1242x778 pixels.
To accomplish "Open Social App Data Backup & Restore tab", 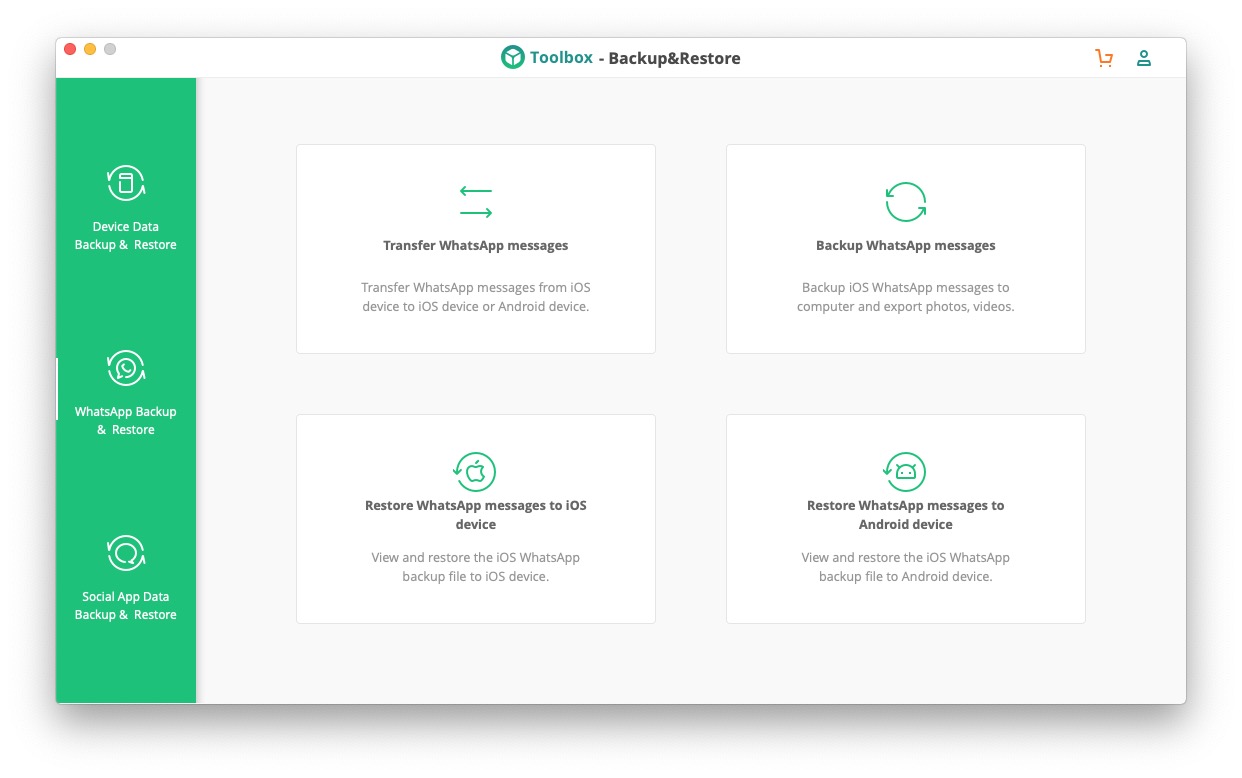I will coord(126,578).
